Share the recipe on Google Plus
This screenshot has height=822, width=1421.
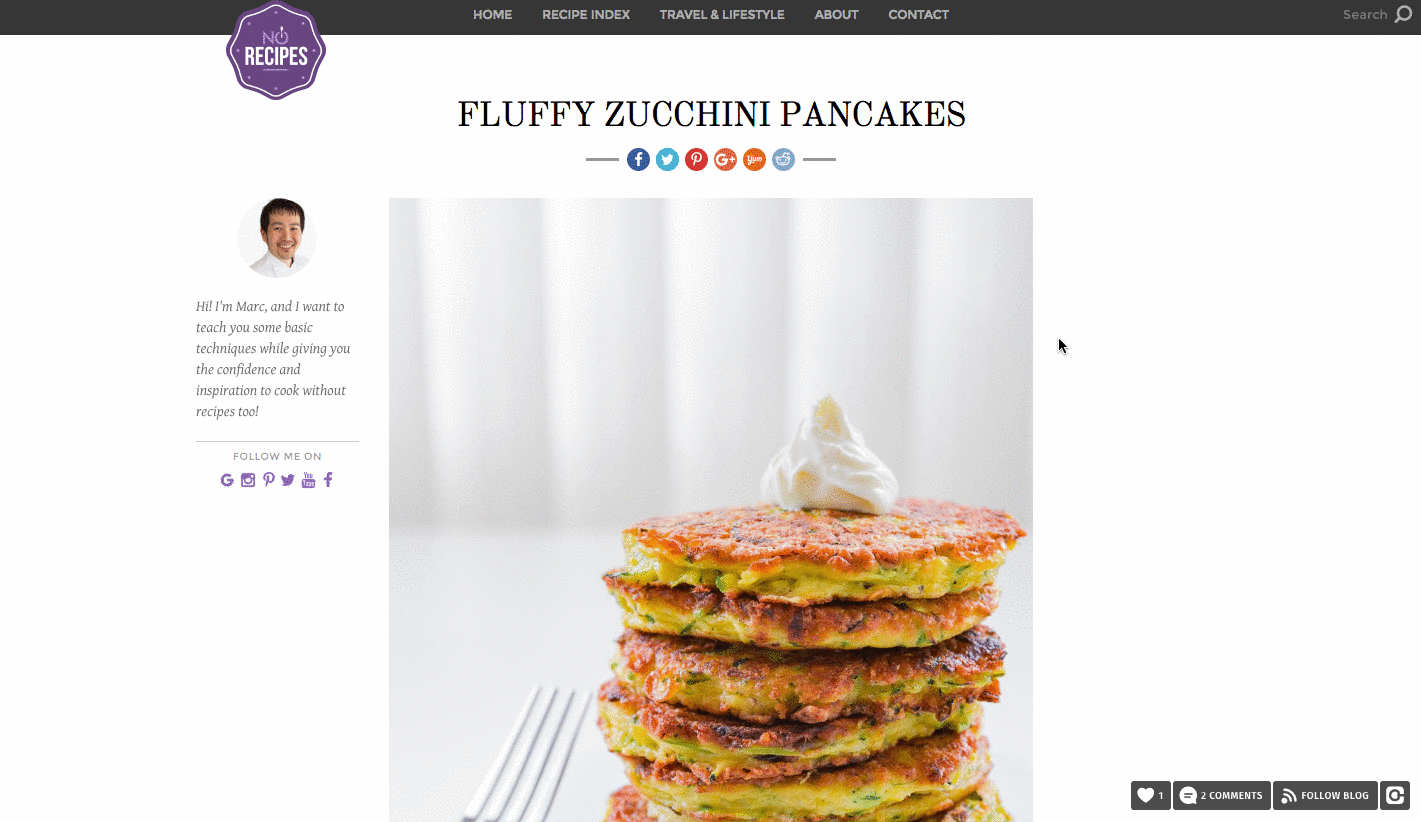[725, 159]
